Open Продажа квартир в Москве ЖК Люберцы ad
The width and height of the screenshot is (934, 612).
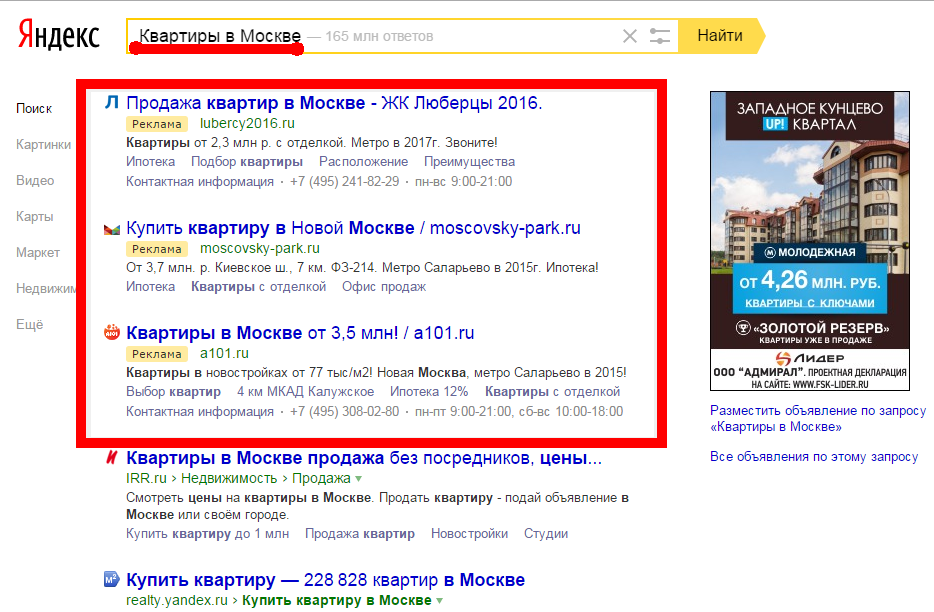(x=334, y=103)
